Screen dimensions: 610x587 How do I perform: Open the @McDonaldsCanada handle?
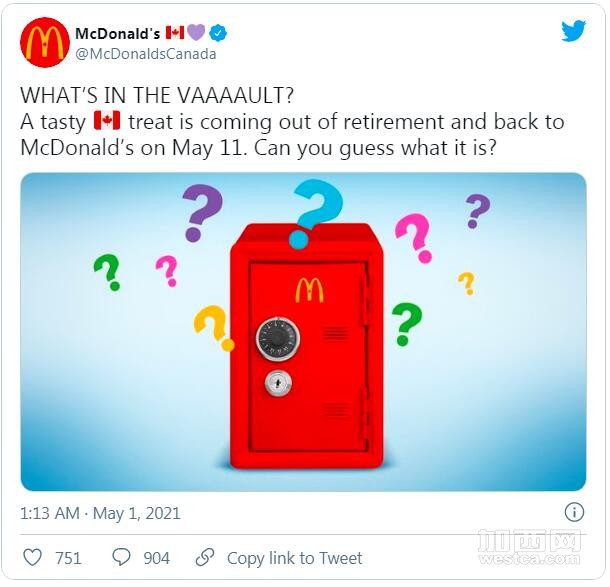[145, 54]
